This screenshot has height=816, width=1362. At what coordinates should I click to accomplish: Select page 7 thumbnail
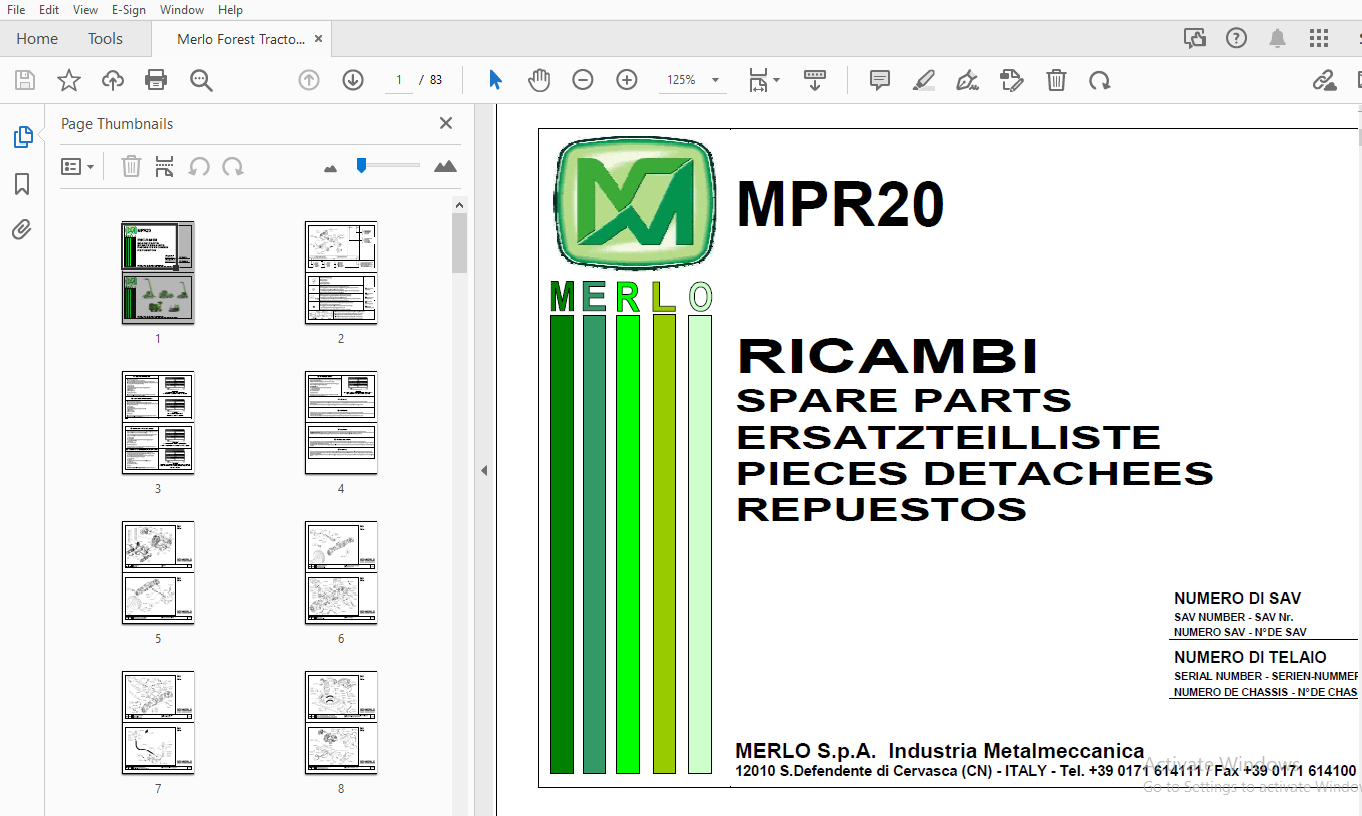coord(158,722)
